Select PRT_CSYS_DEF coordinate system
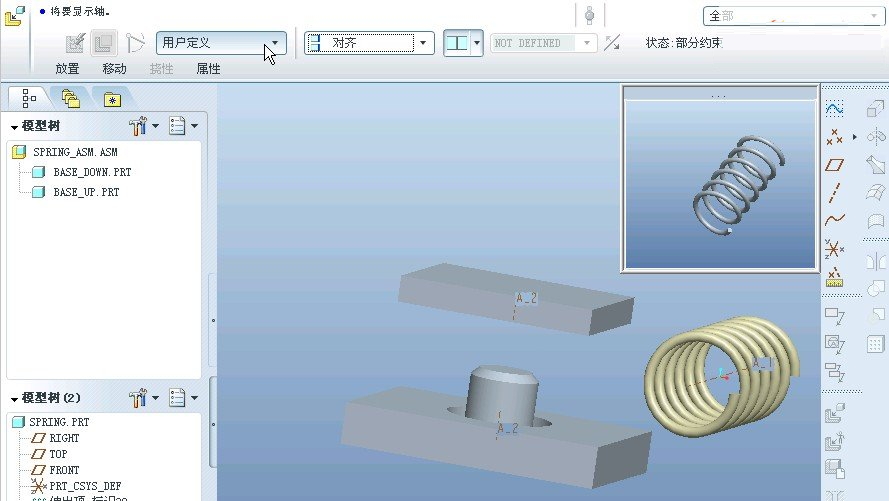The image size is (889, 501). pos(85,486)
